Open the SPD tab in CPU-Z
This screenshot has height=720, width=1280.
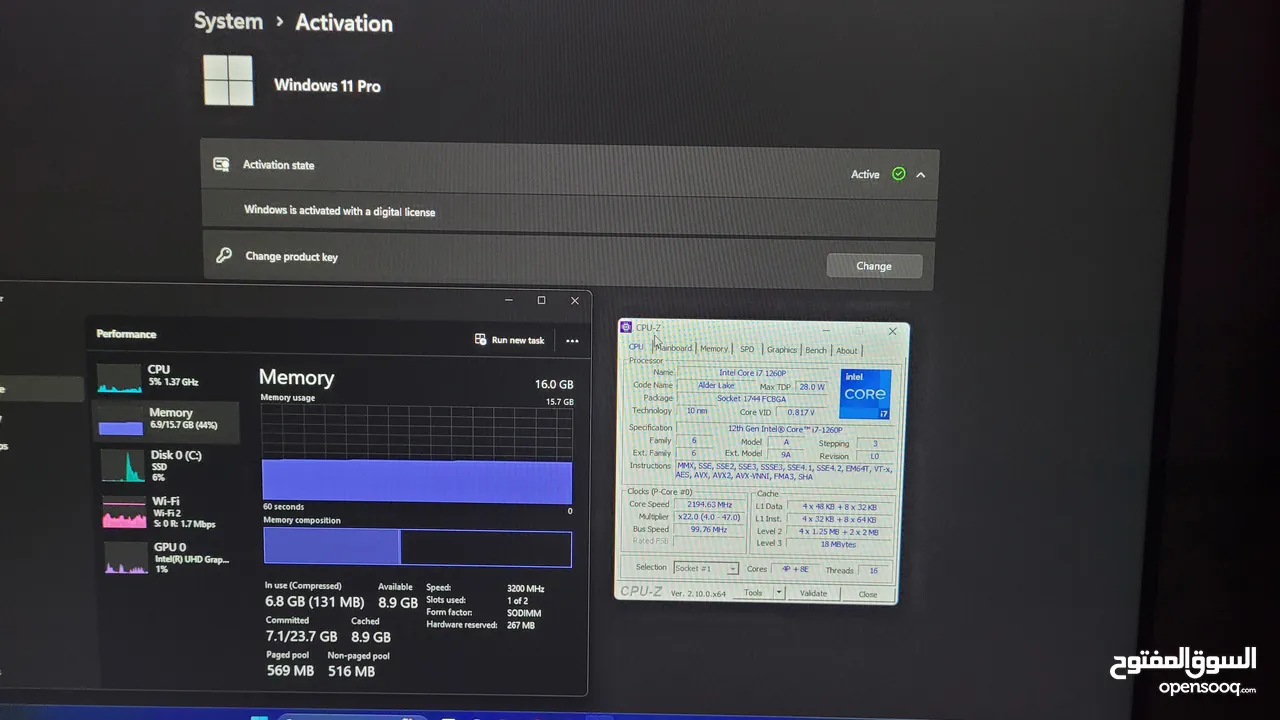[x=747, y=349]
